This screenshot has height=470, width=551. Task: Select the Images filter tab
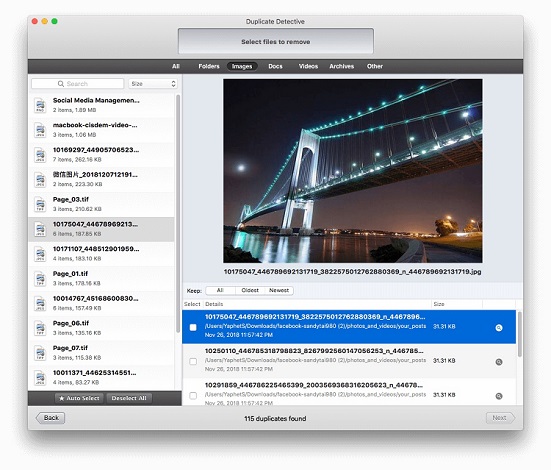(242, 66)
